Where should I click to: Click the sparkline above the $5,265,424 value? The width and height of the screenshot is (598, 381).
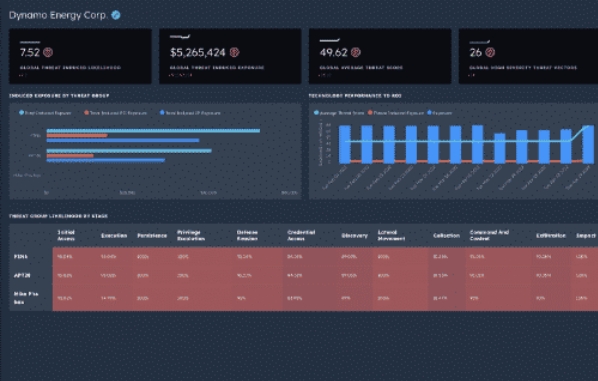[180, 37]
